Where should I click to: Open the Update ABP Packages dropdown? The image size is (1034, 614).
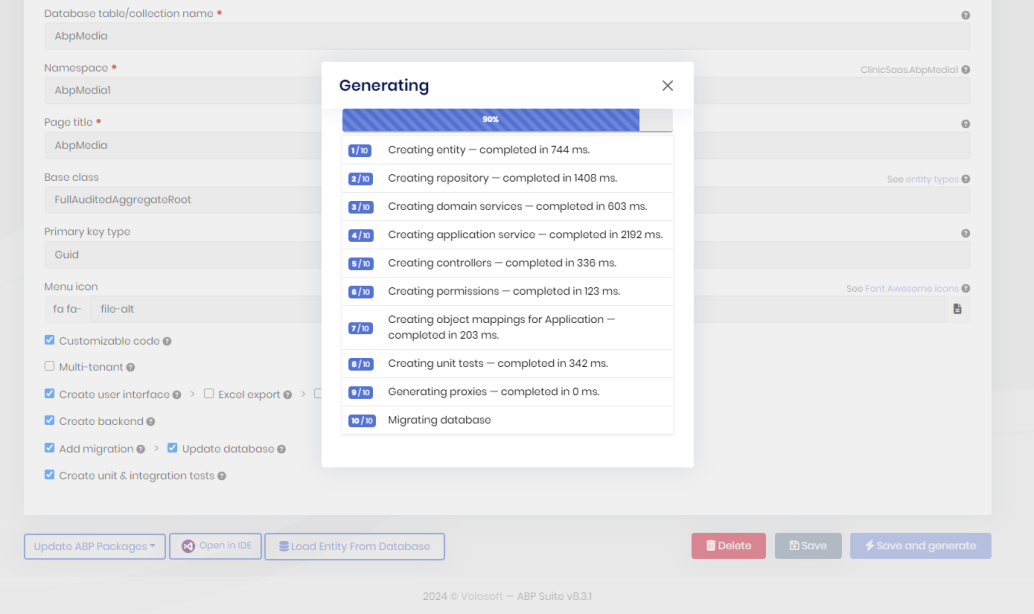94,546
